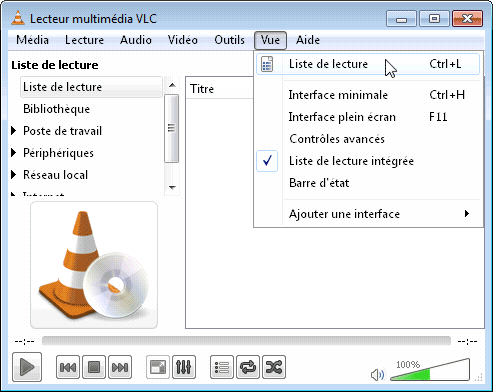Minimize the VLC window
The height and width of the screenshot is (392, 493).
401,18
